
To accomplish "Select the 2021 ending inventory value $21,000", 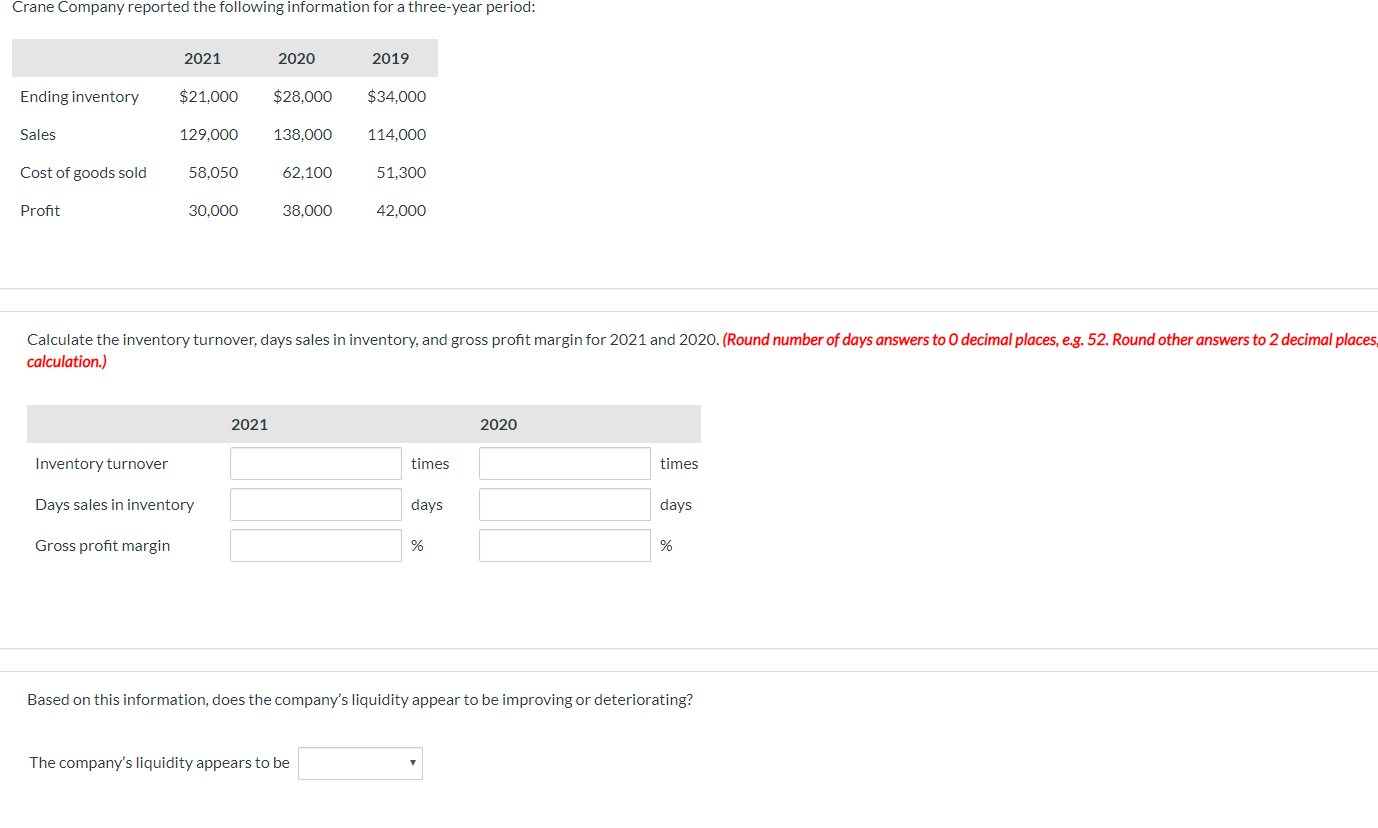I will click(x=209, y=97).
